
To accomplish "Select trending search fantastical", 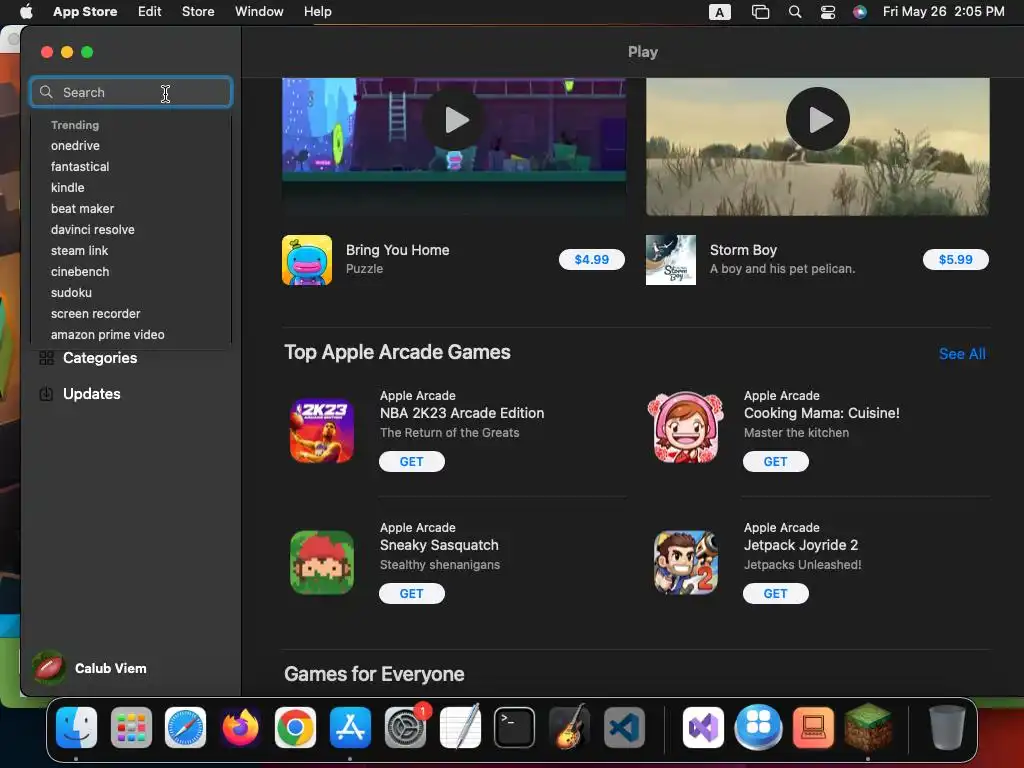I will [80, 167].
